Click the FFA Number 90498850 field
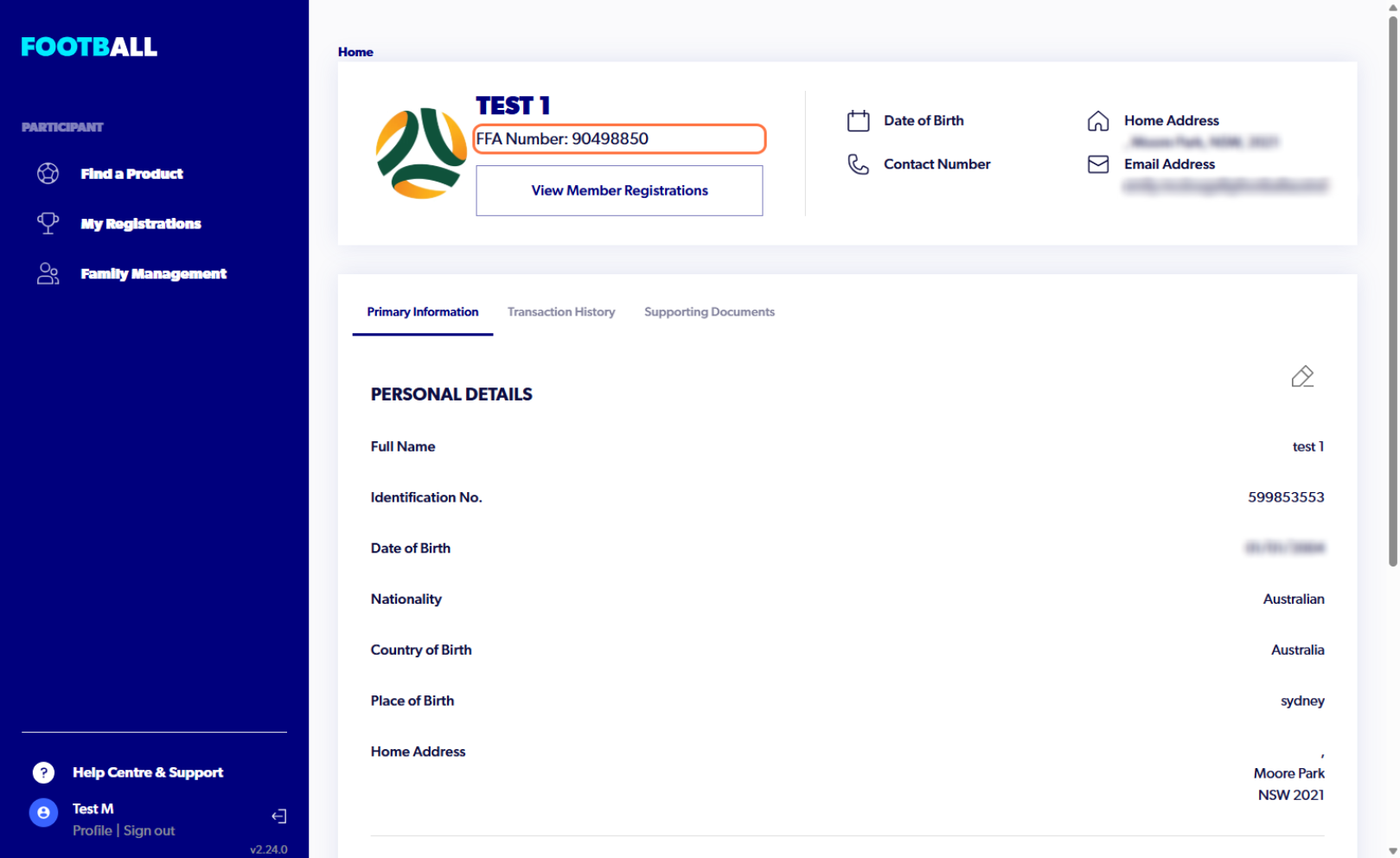Screen dimensions: 1400x858 (619, 138)
